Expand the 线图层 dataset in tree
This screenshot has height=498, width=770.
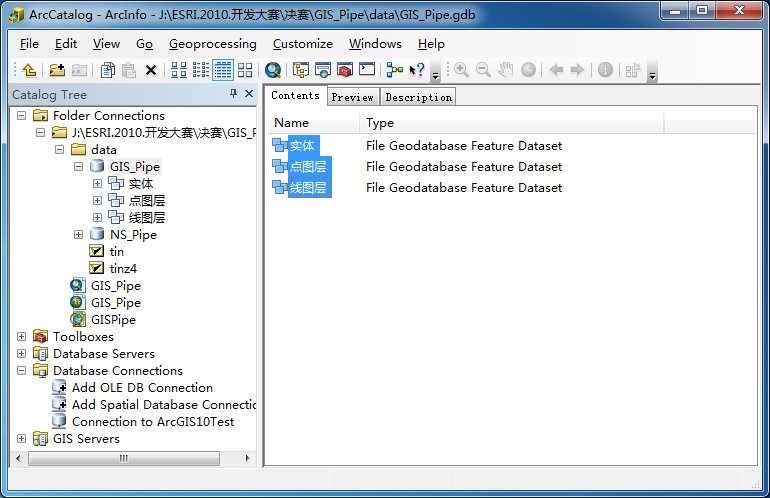(97, 218)
